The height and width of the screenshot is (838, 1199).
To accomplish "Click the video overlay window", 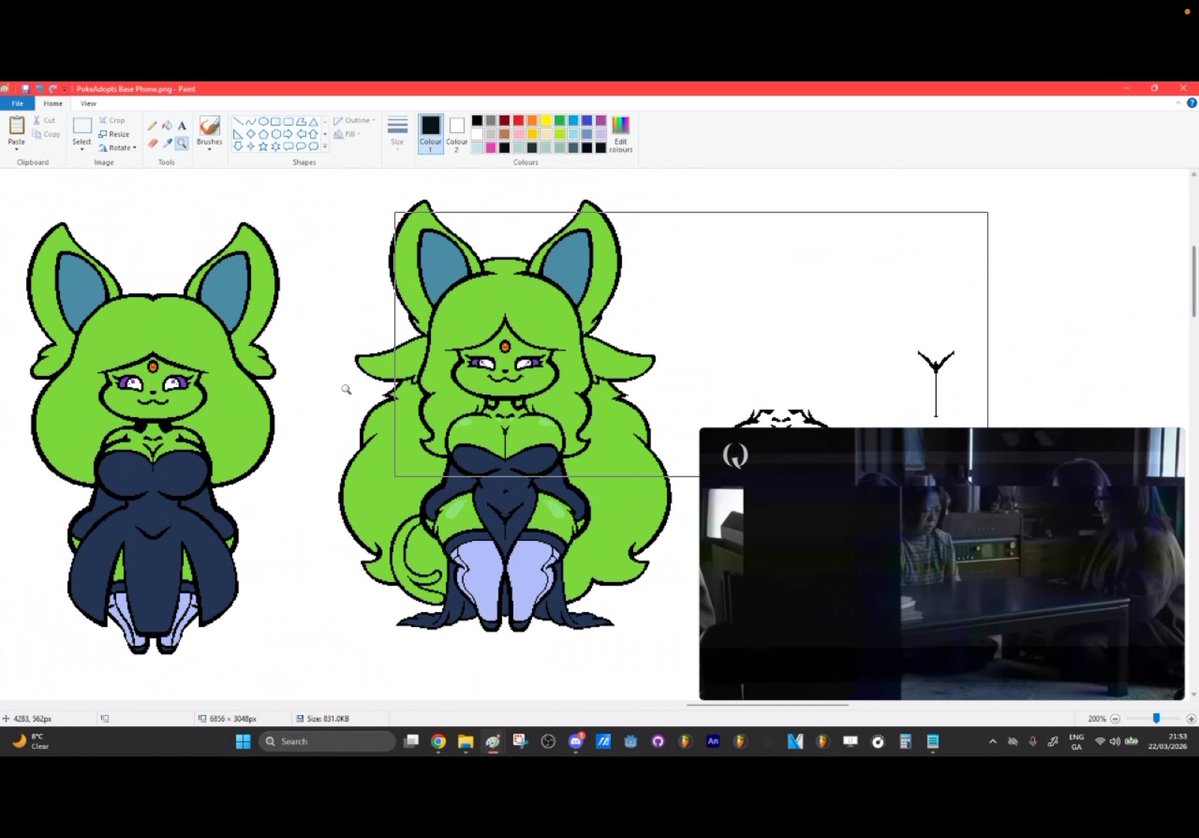I will 941,564.
